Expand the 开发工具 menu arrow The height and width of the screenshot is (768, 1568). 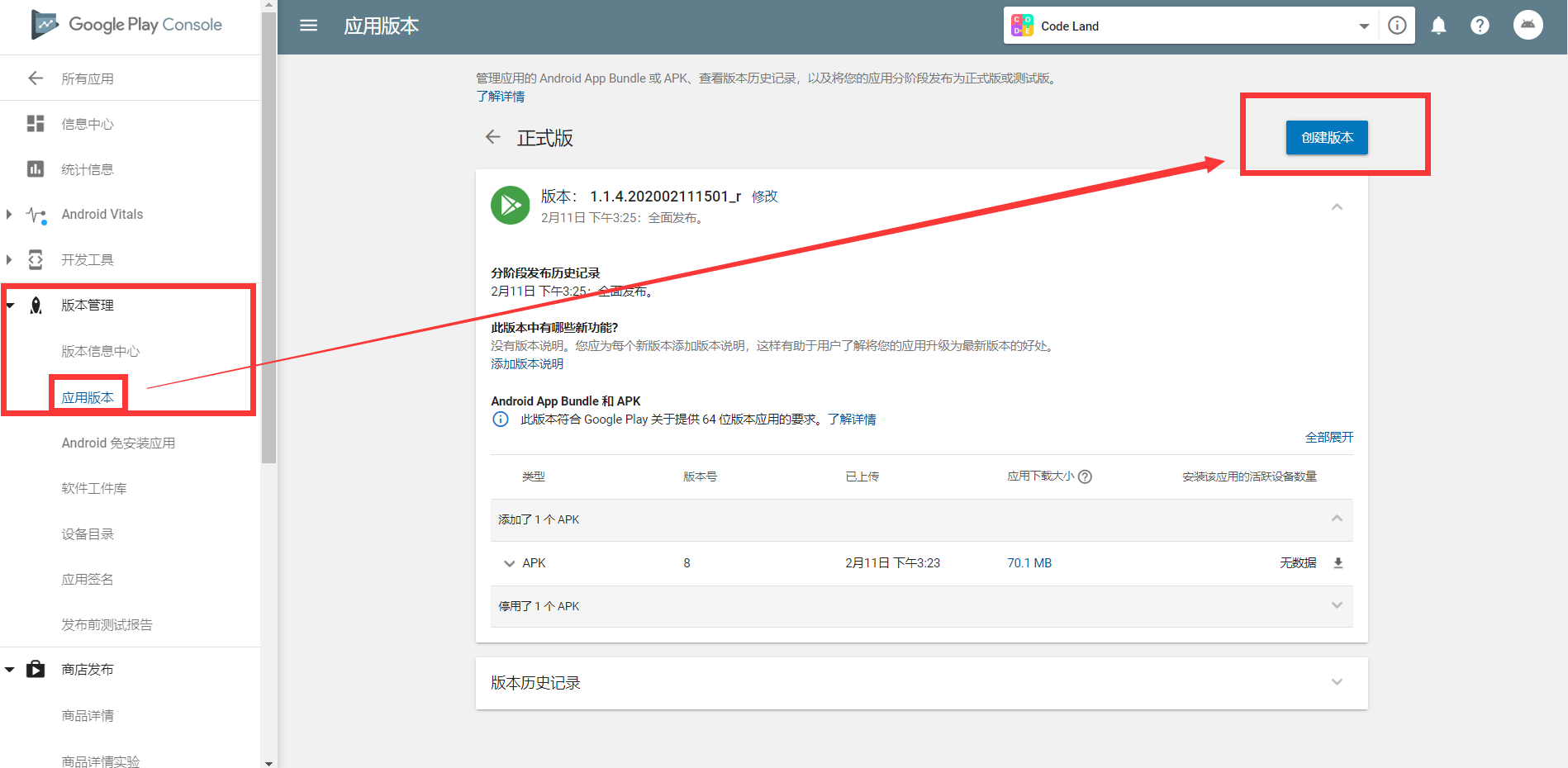[9, 260]
